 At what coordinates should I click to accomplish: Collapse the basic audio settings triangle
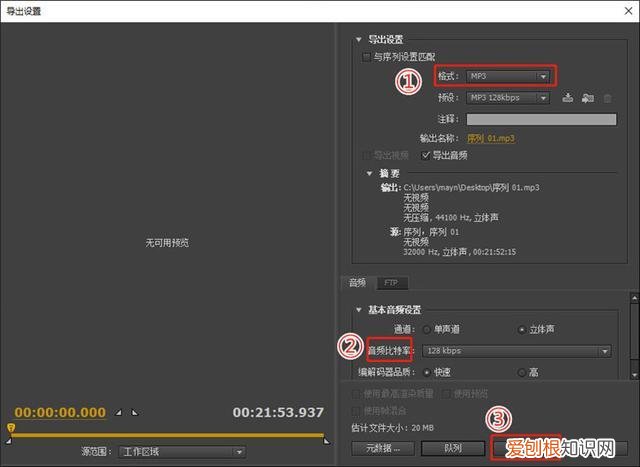tap(358, 310)
